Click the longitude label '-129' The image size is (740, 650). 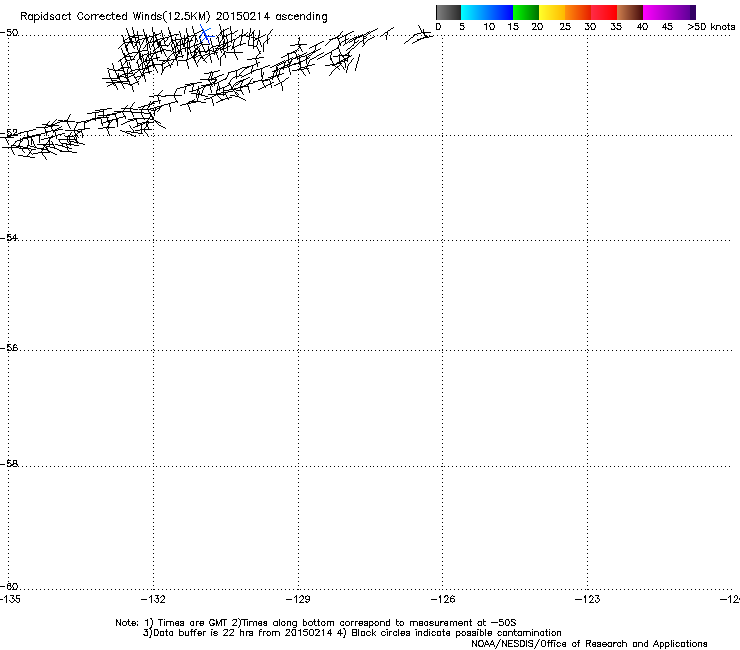[x=298, y=599]
